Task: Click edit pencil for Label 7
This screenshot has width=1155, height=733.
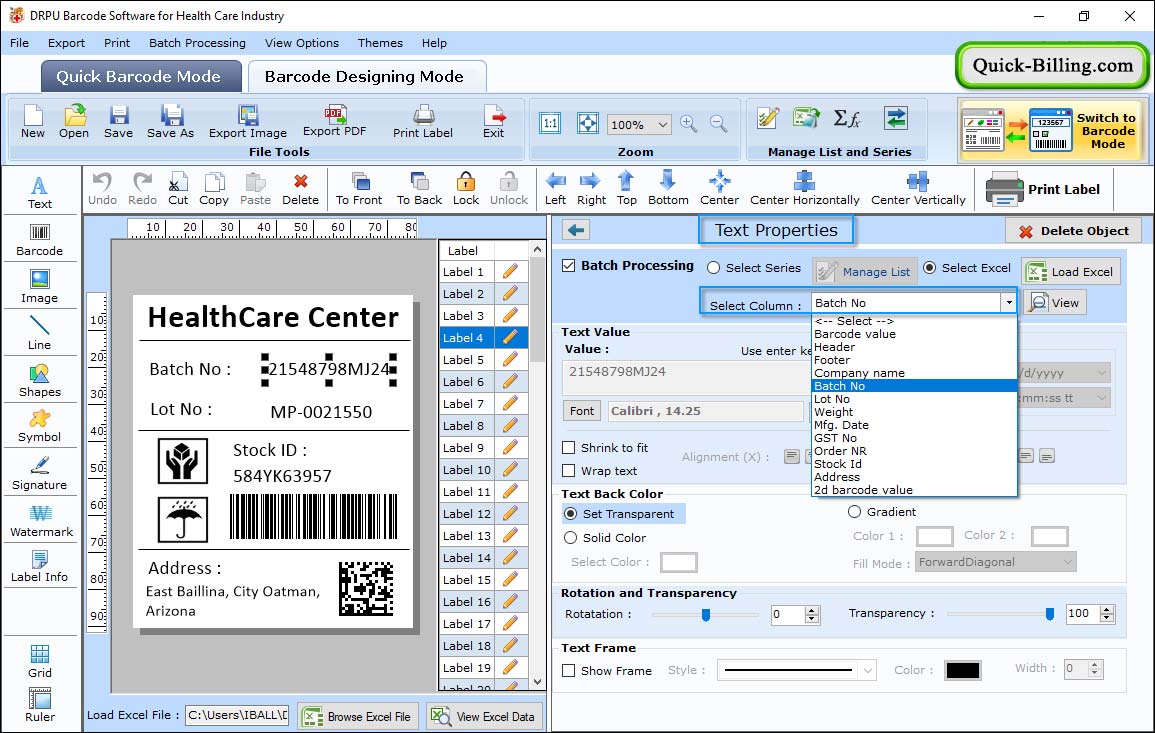Action: tap(510, 404)
